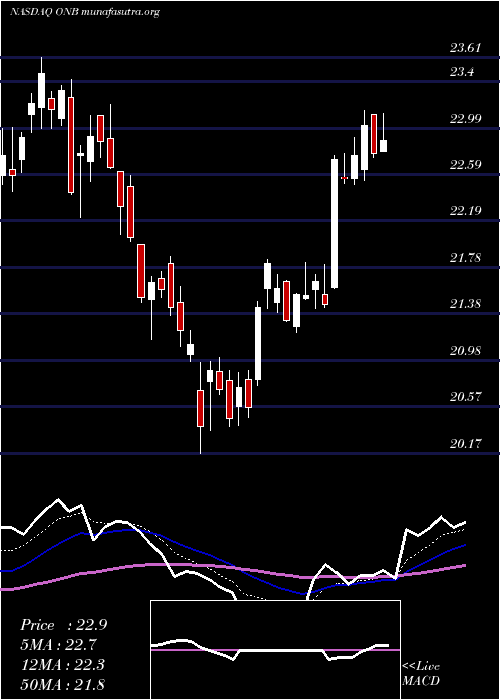Click inside the MACD inset chart panel
This screenshot has height=700, width=500.
tap(275, 650)
